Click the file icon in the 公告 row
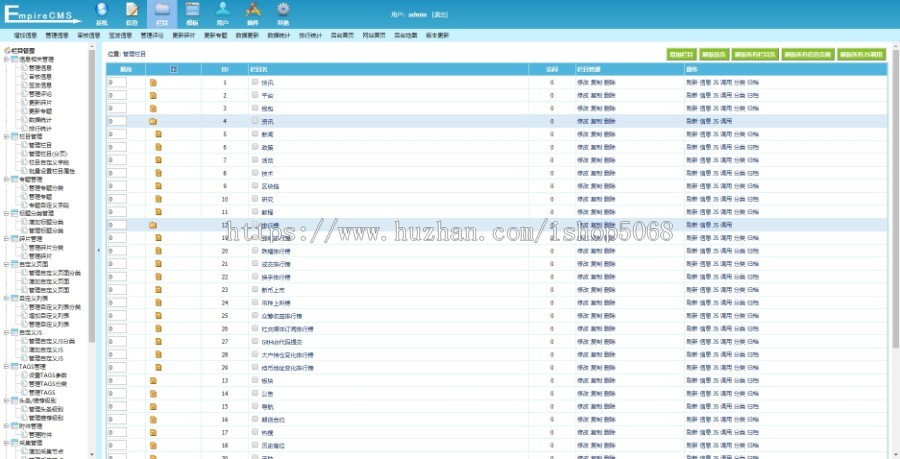This screenshot has width=900, height=459. (153, 394)
